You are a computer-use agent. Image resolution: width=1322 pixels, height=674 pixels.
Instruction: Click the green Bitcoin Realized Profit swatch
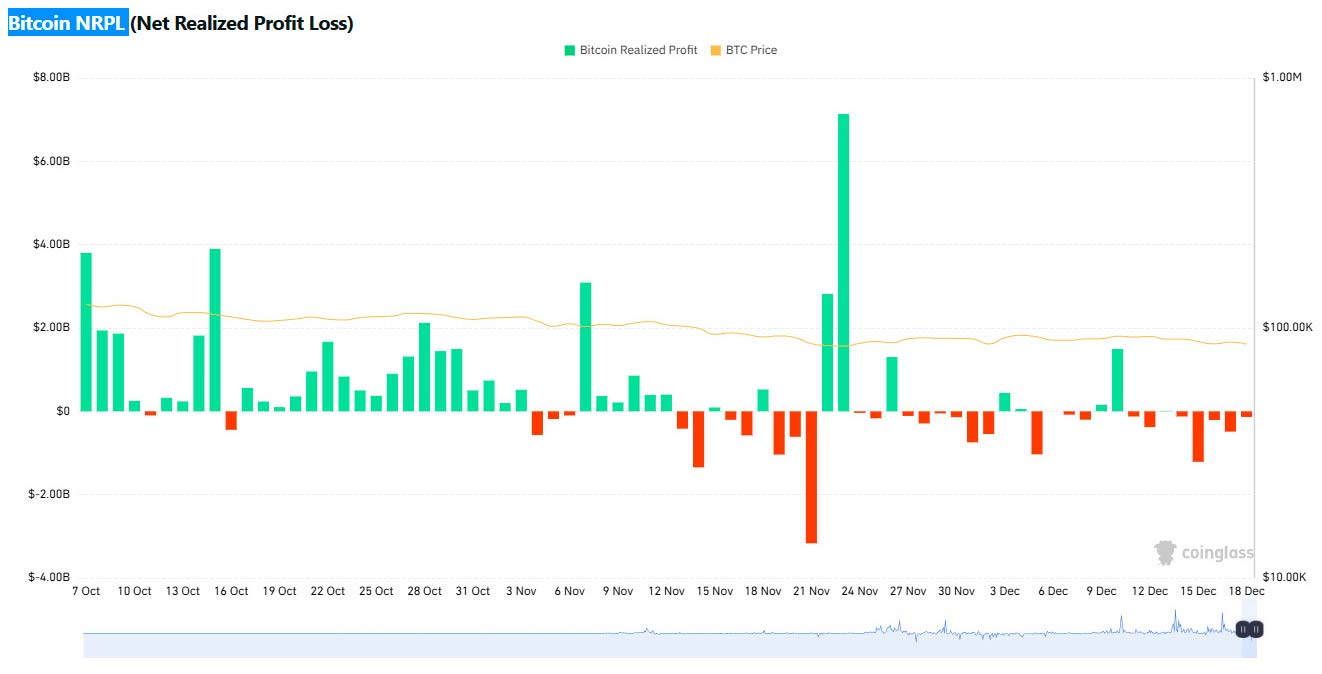(570, 50)
